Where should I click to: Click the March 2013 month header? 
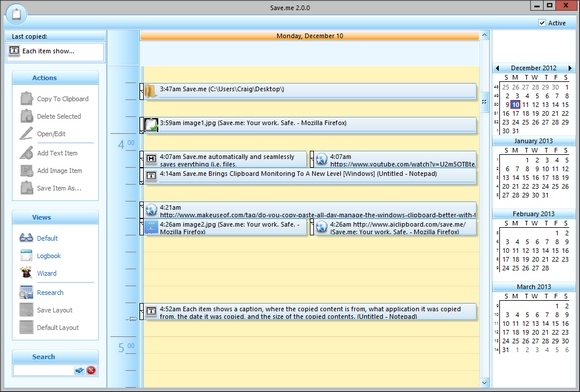(533, 287)
